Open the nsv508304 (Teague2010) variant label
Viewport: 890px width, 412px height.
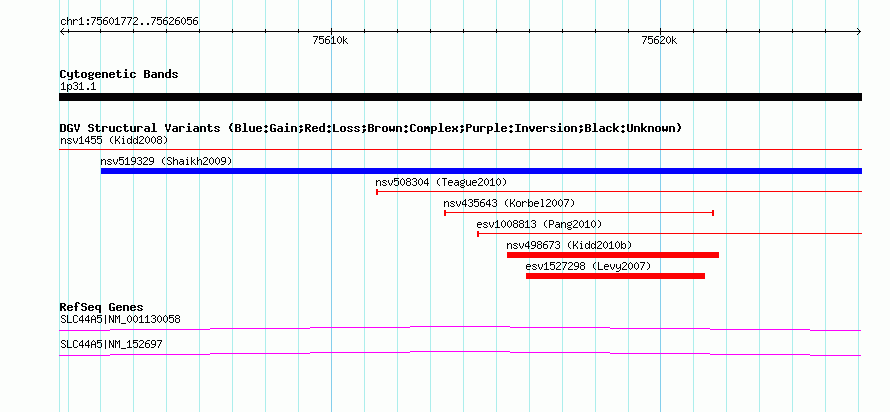tap(441, 182)
